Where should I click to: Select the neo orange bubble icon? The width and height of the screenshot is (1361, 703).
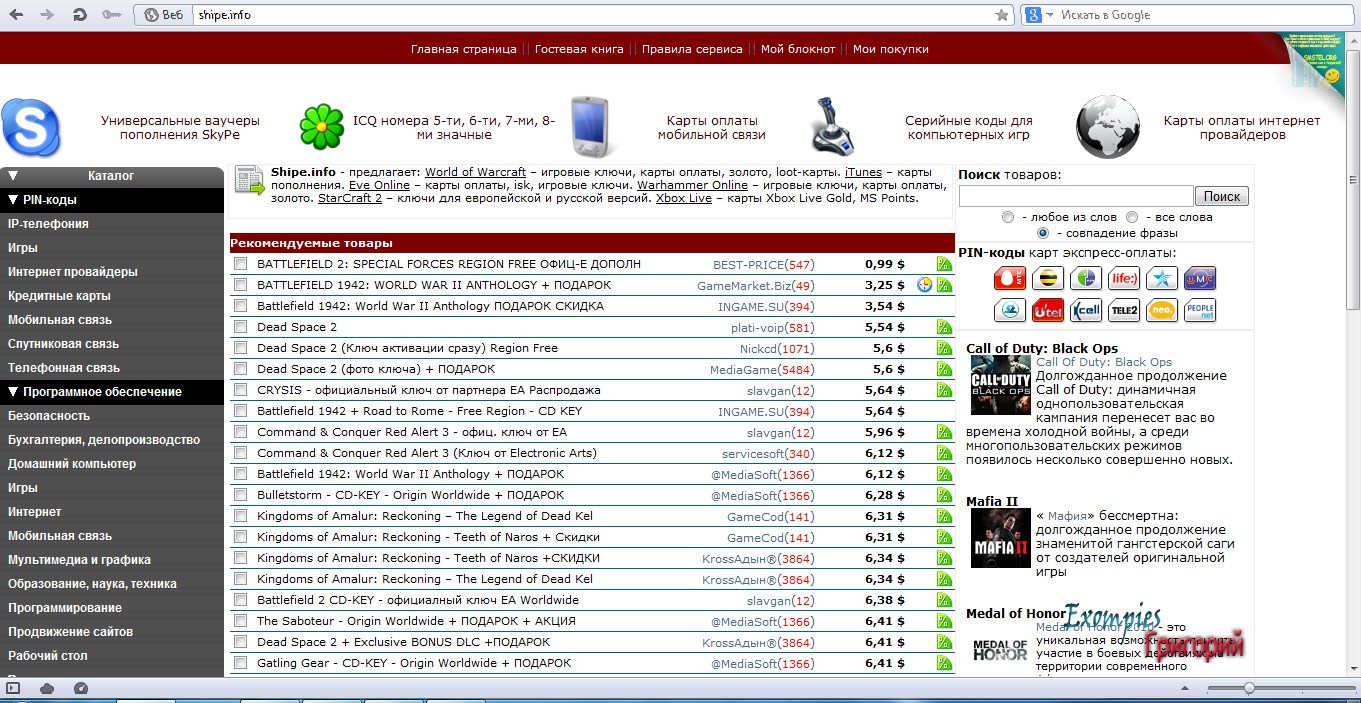click(1162, 310)
